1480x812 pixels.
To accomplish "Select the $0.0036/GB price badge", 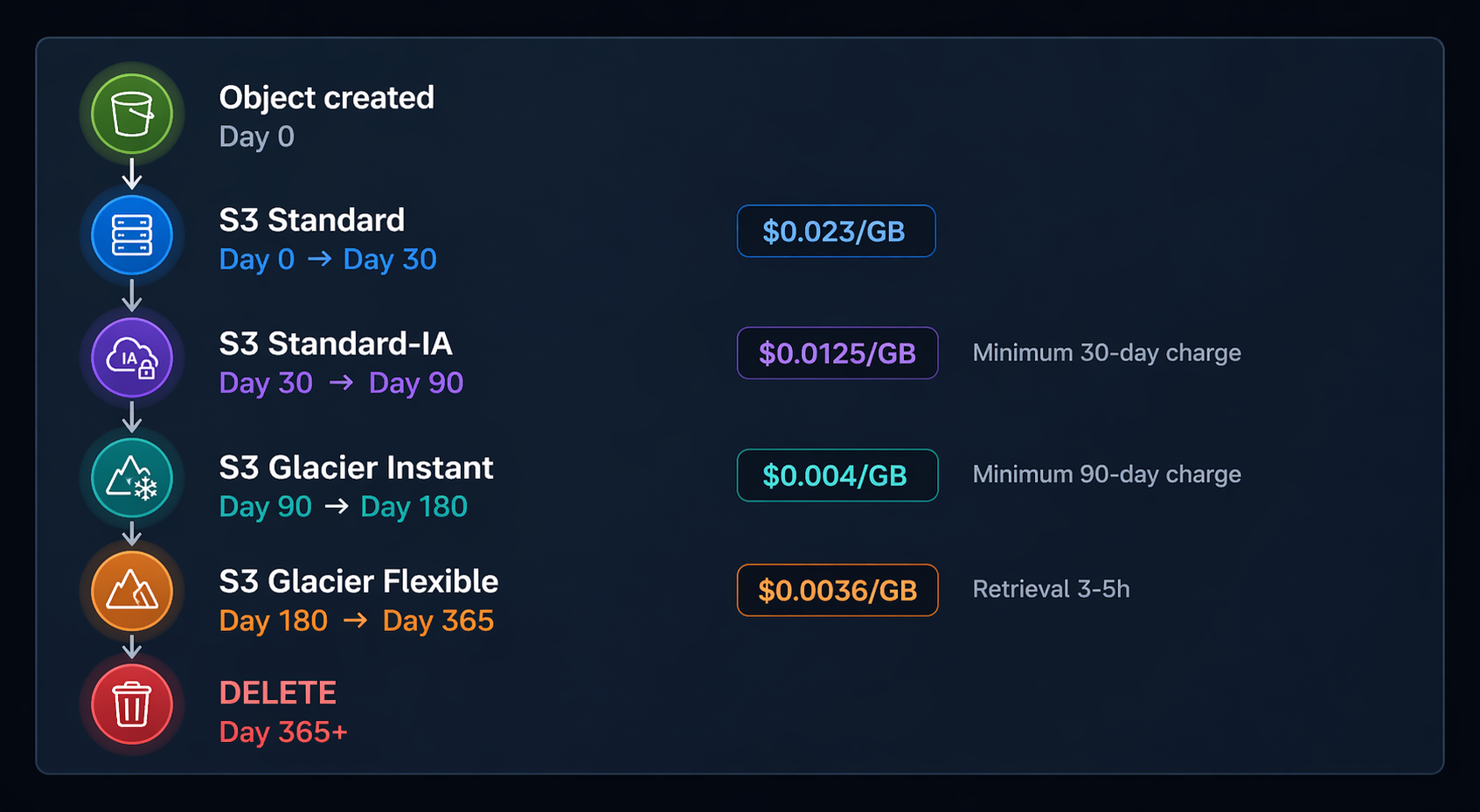I will (837, 591).
